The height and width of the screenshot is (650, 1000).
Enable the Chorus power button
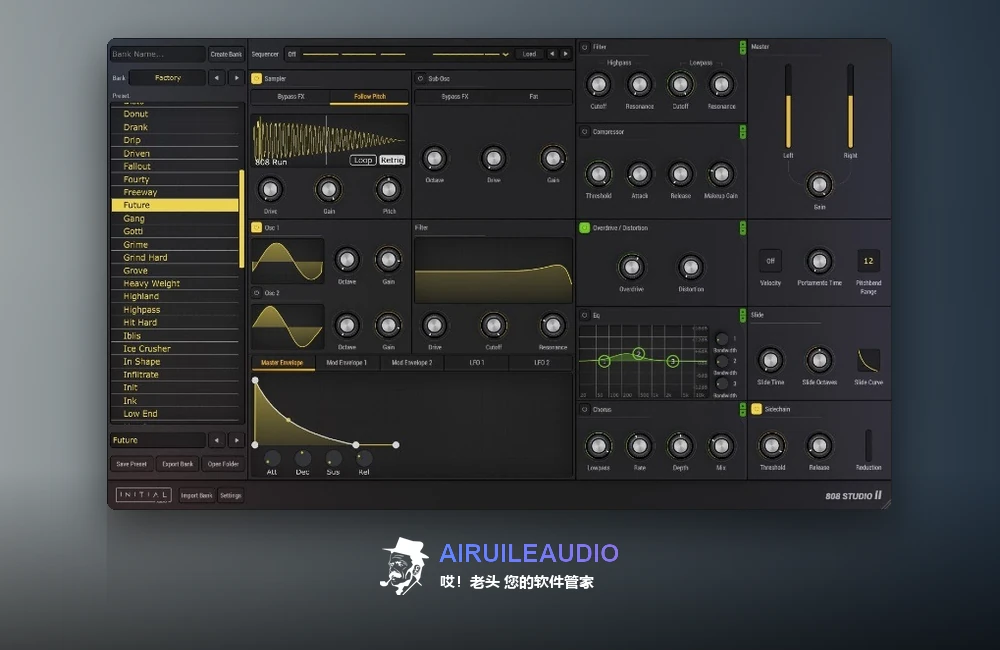coord(584,410)
